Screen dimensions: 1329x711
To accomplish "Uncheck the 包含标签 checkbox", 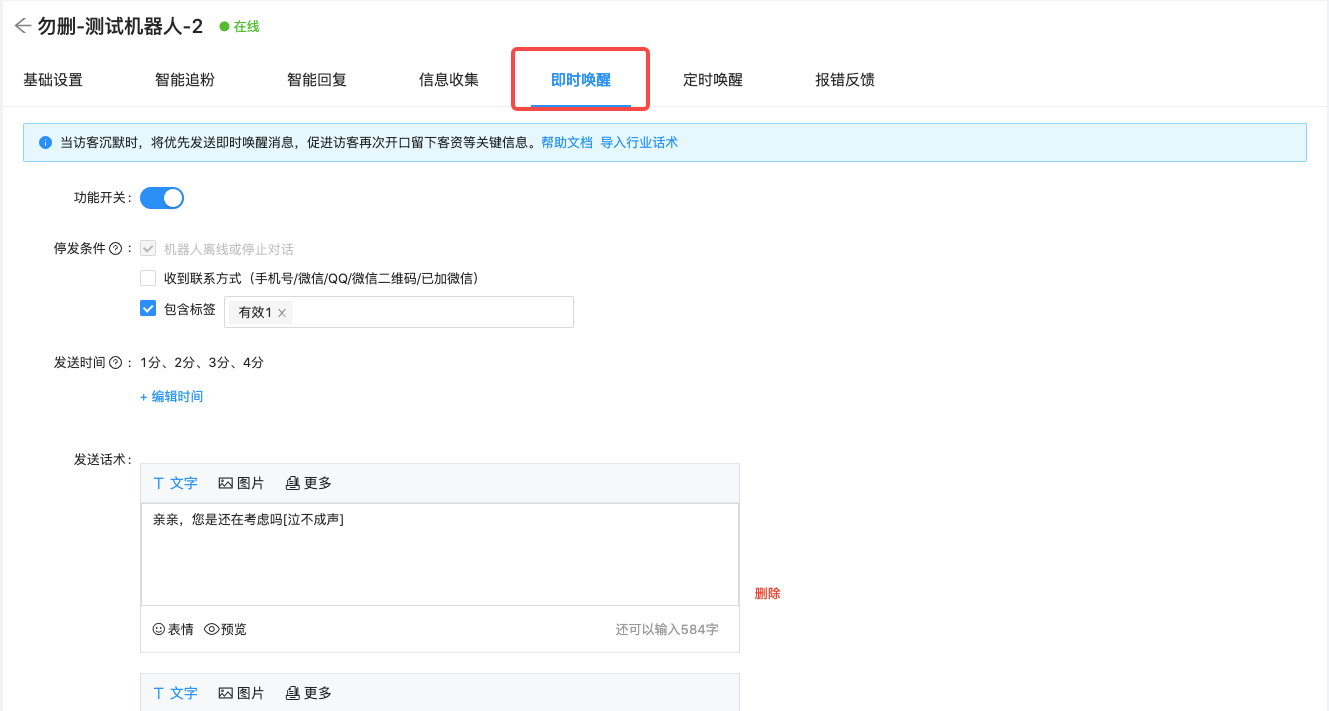I will [x=148, y=309].
